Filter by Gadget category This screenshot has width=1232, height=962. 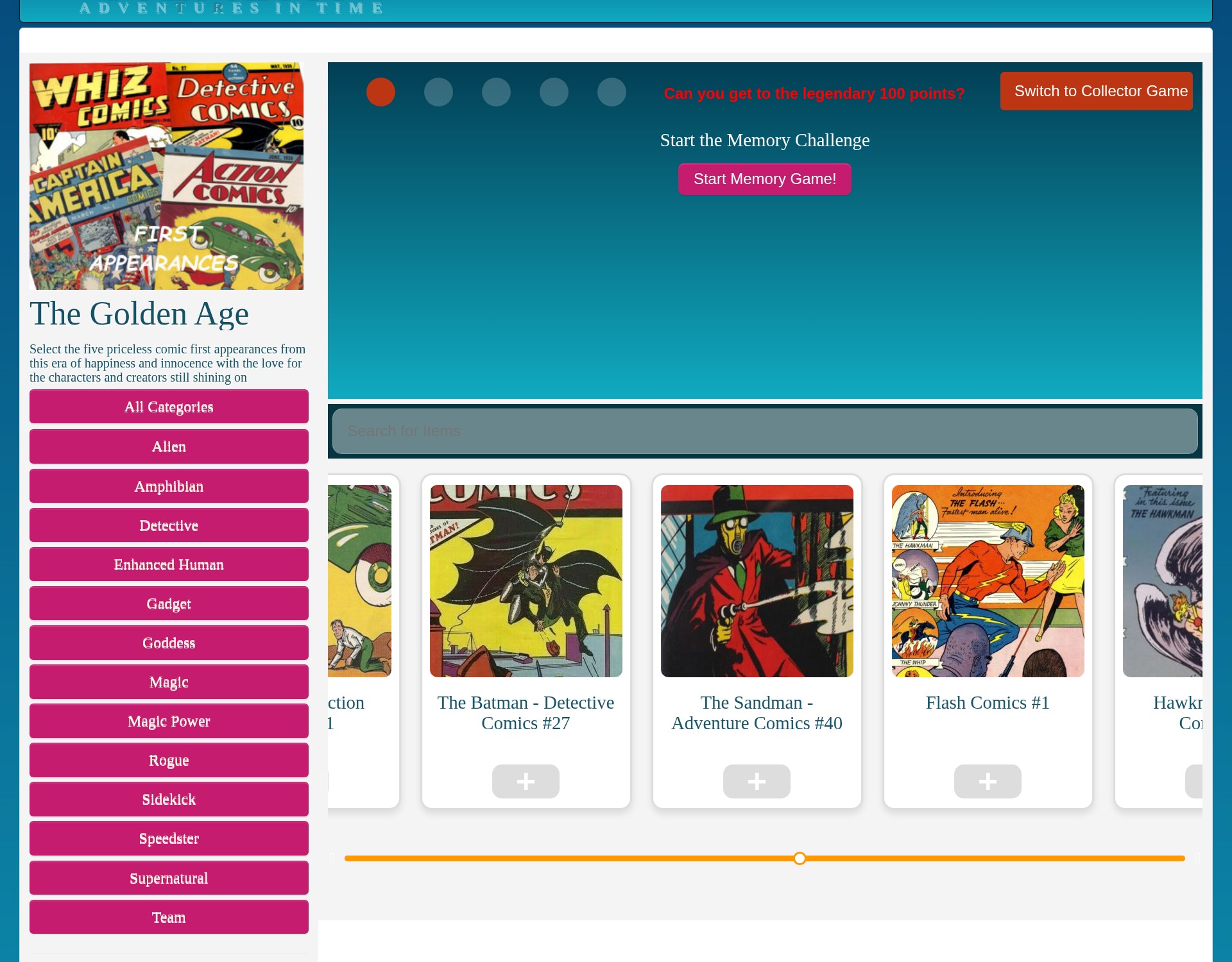[x=169, y=603]
